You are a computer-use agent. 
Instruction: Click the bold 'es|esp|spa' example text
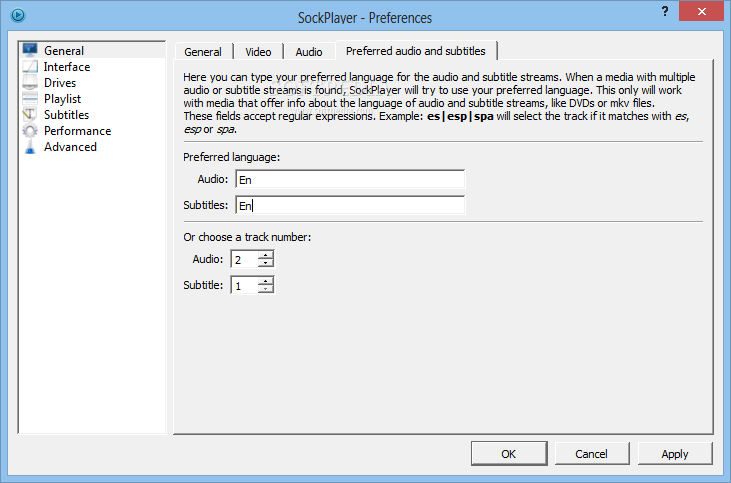point(460,116)
